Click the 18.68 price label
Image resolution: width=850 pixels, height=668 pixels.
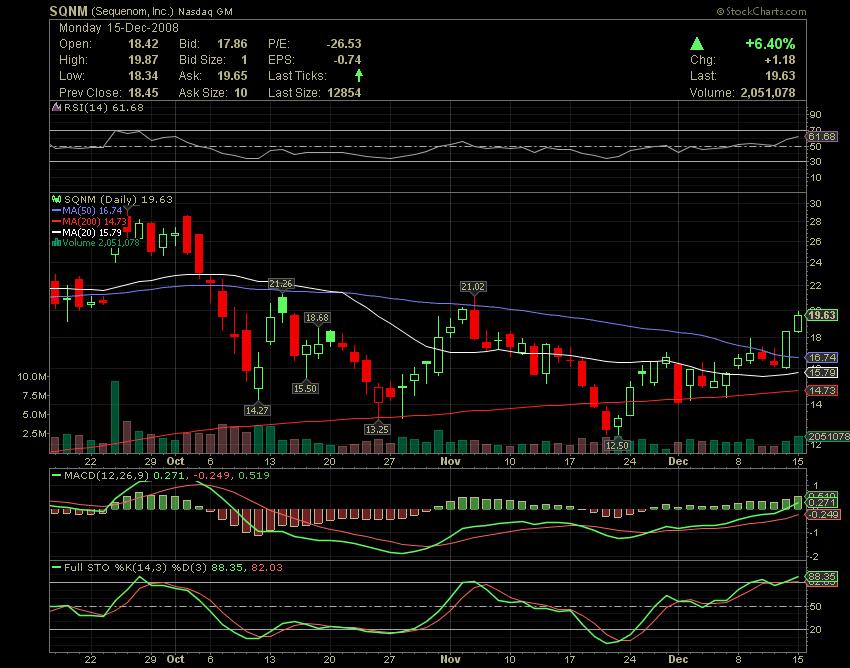[x=317, y=318]
